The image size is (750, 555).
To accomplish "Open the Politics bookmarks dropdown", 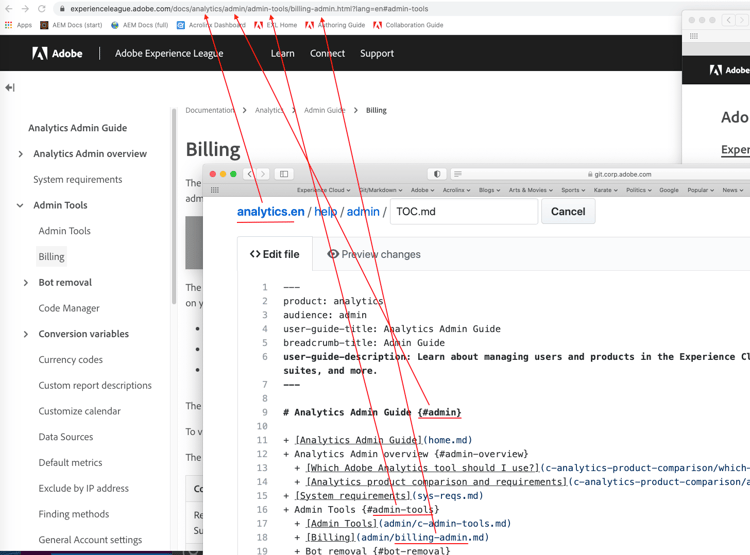I will click(x=639, y=190).
